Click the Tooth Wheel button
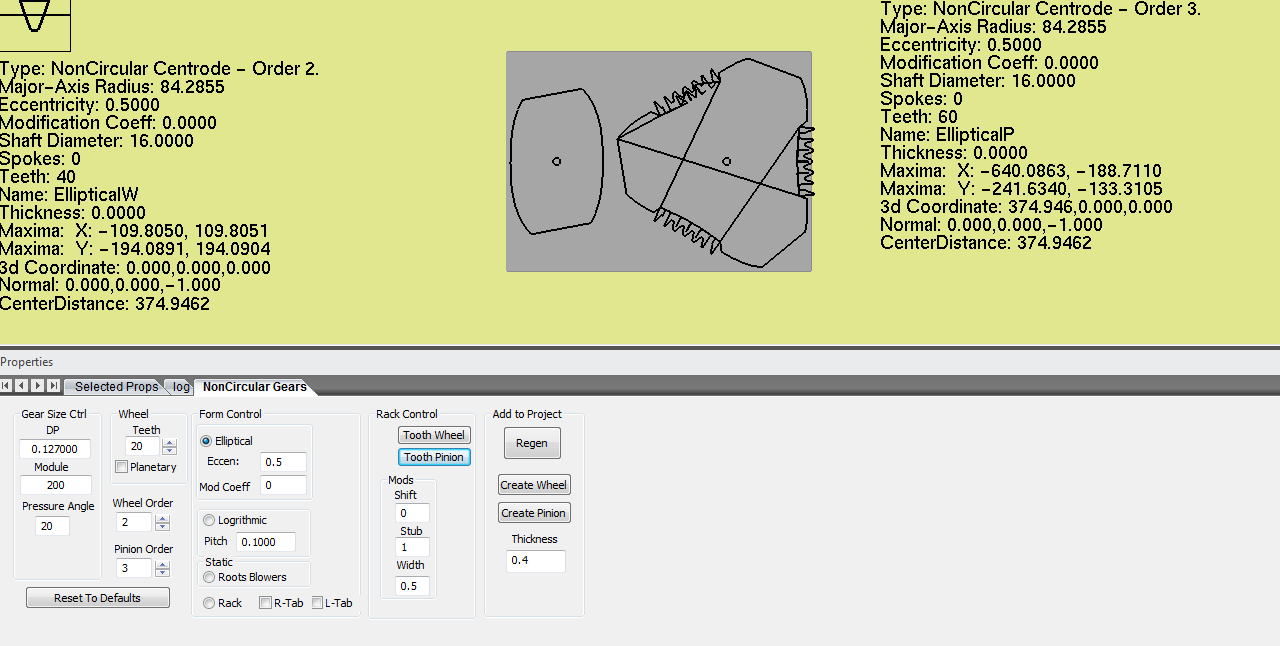This screenshot has height=646, width=1280. [434, 435]
